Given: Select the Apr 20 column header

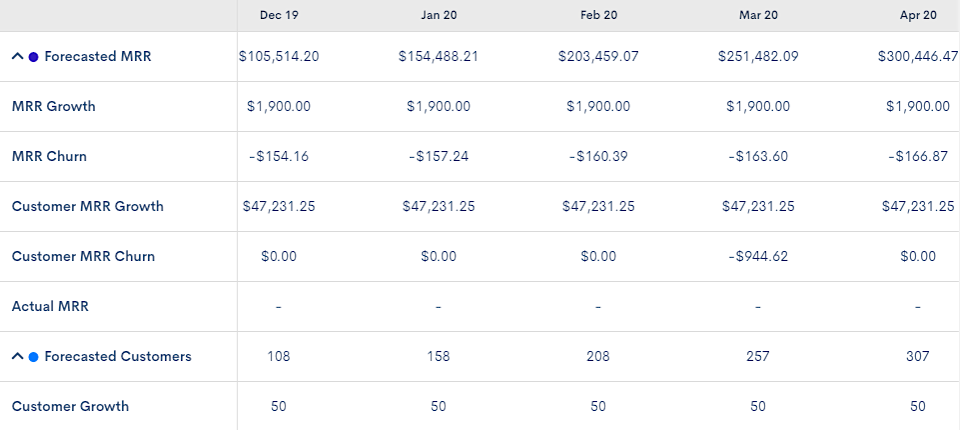Looking at the screenshot, I should 917,15.
